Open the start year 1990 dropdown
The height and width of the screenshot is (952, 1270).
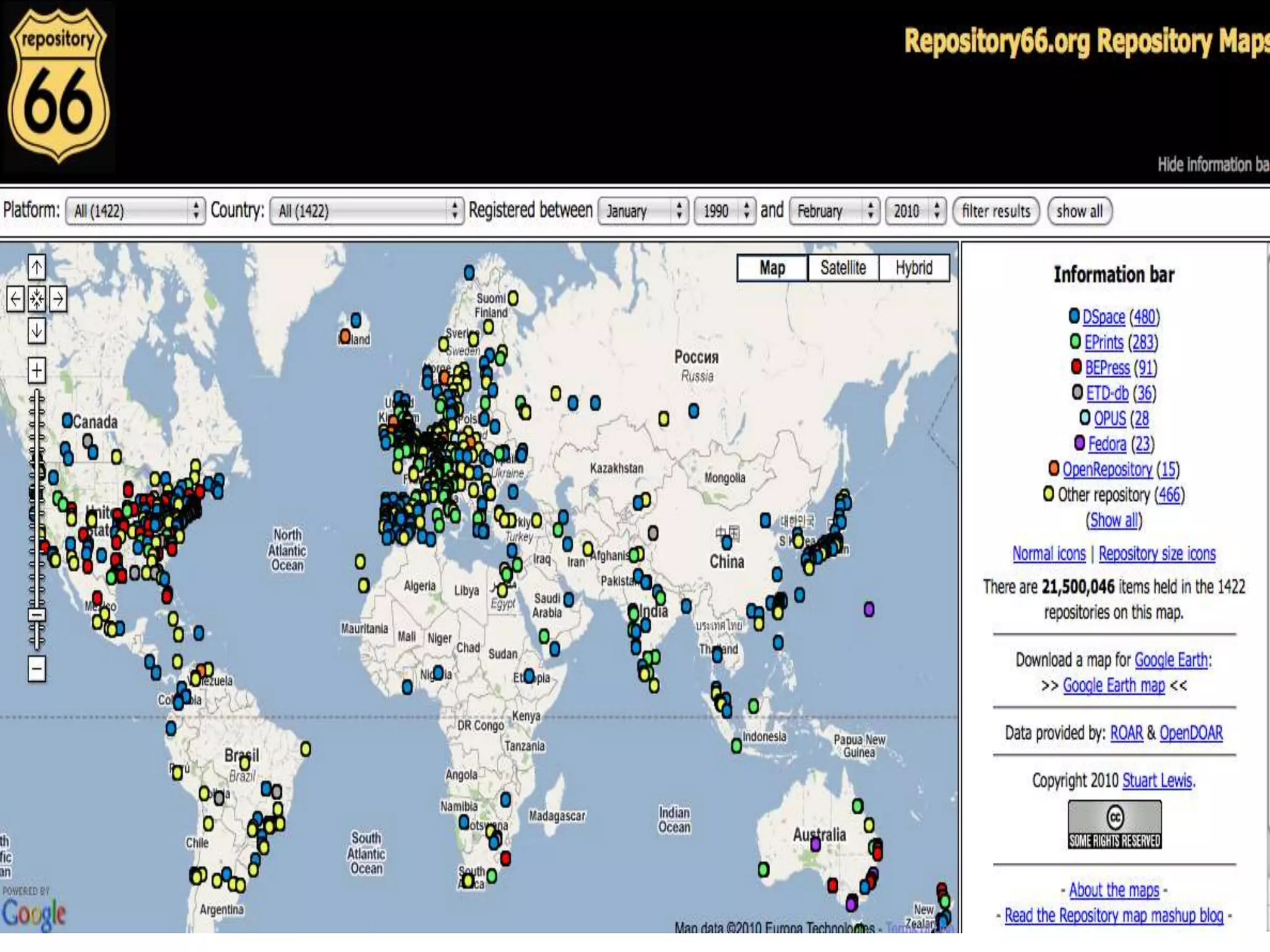[725, 211]
